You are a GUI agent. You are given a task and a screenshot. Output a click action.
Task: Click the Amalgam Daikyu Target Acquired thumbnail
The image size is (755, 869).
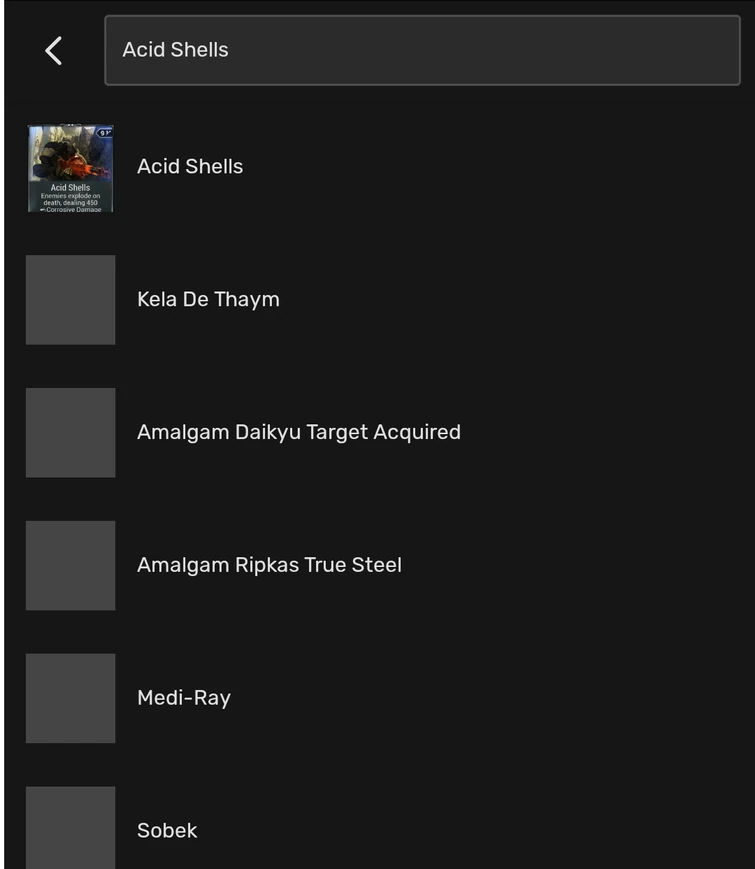pos(70,433)
